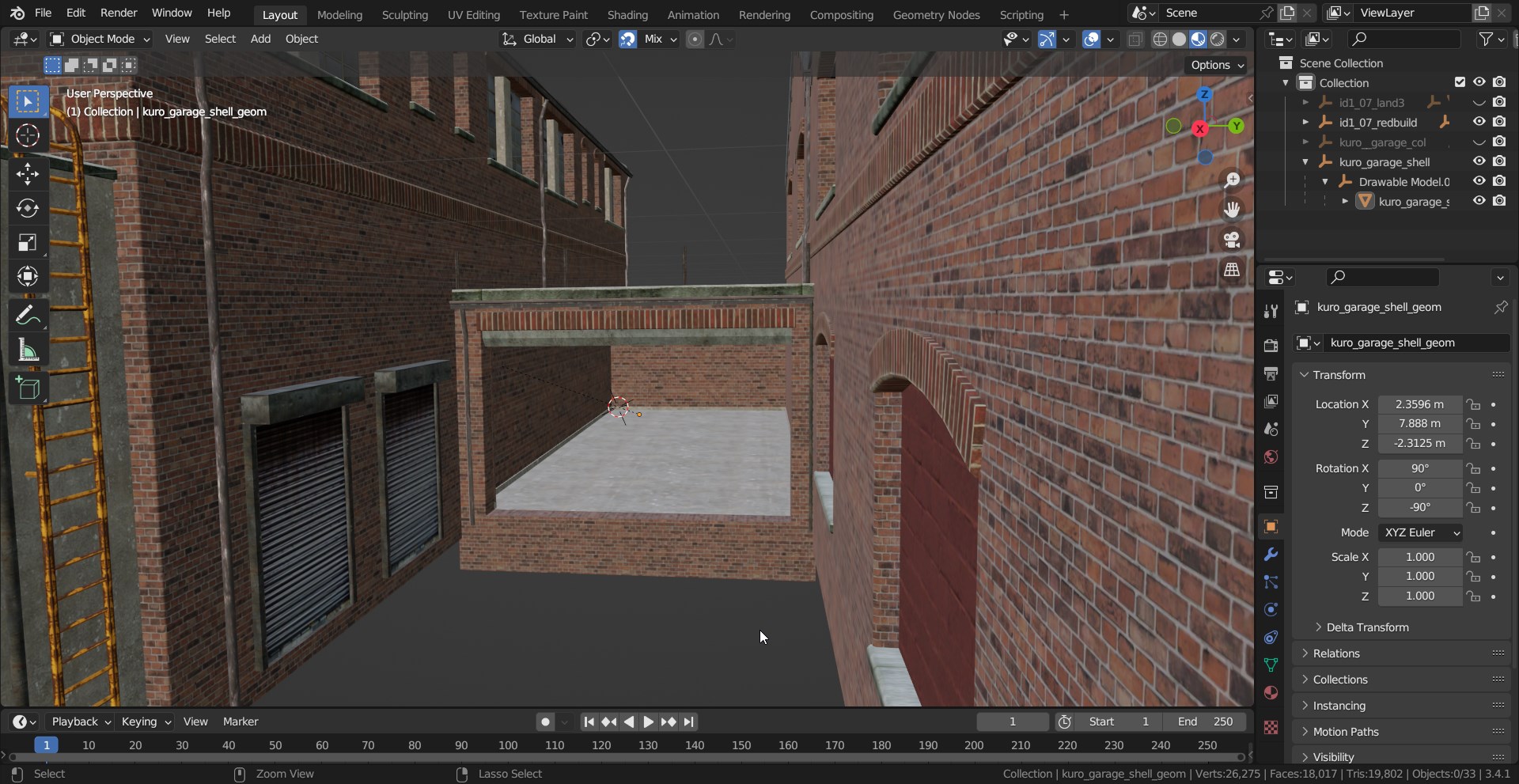Open the Keying popover in timeline

click(x=146, y=722)
